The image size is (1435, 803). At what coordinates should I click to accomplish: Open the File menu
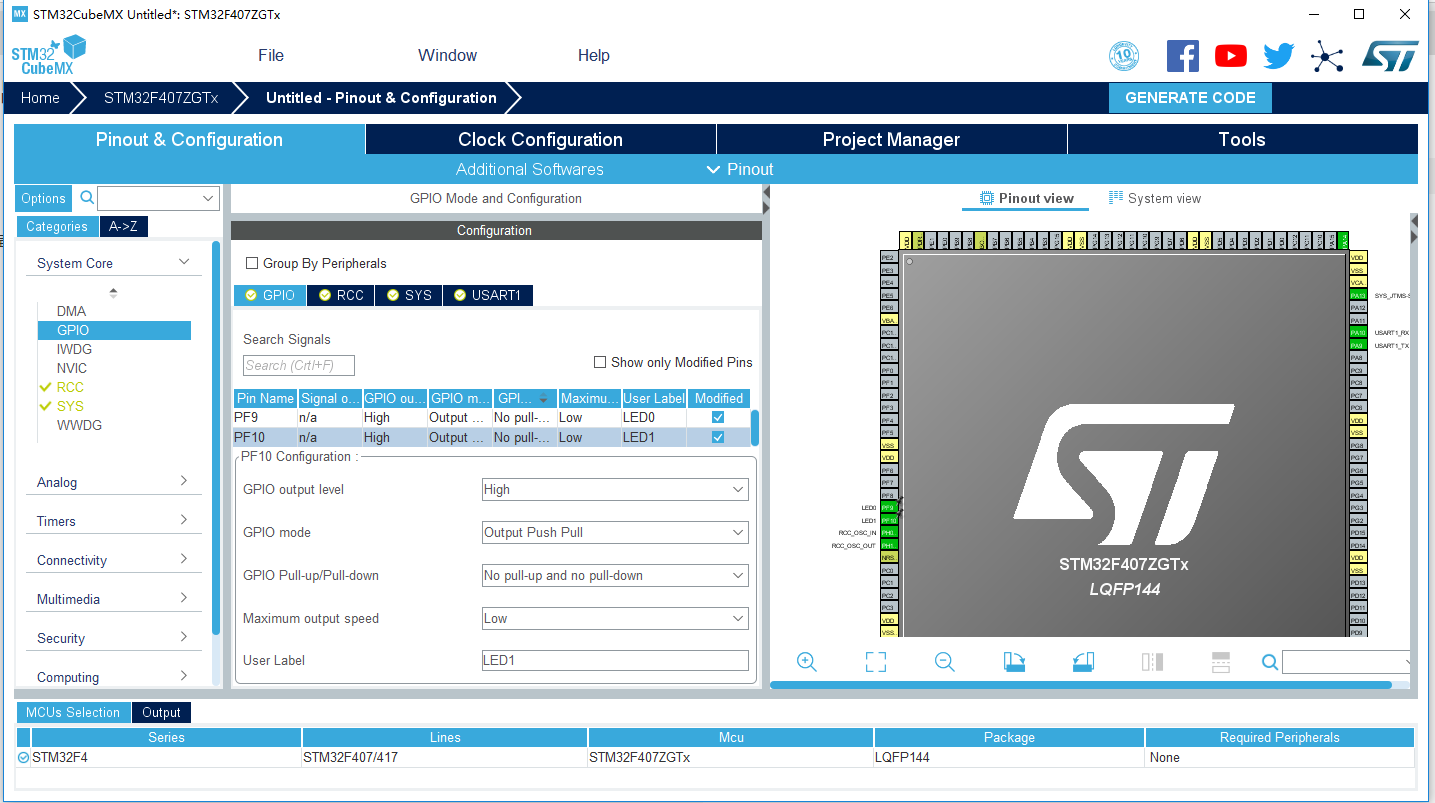click(271, 56)
